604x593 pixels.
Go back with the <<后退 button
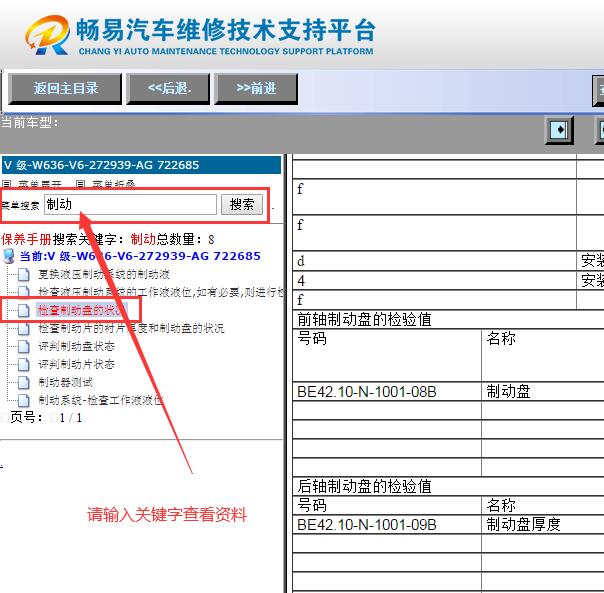pos(168,89)
